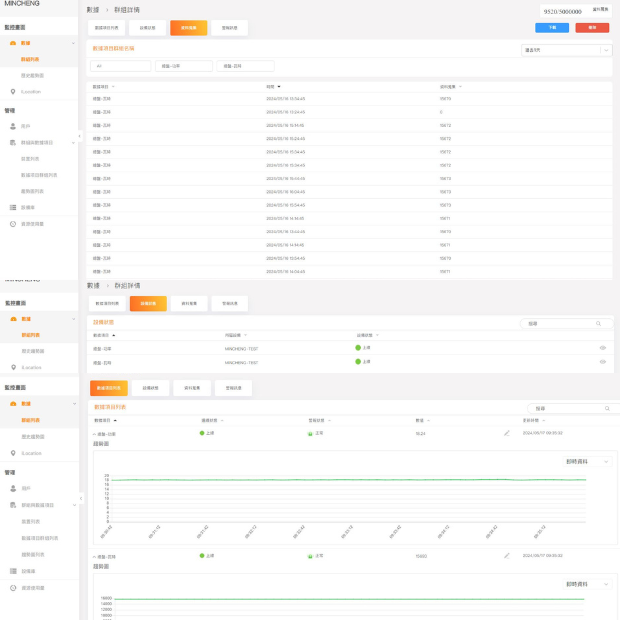This screenshot has height=620, width=620.
Task: Open the 警報訊息 tab above the 資料蒐集 table
Action: coord(229,28)
